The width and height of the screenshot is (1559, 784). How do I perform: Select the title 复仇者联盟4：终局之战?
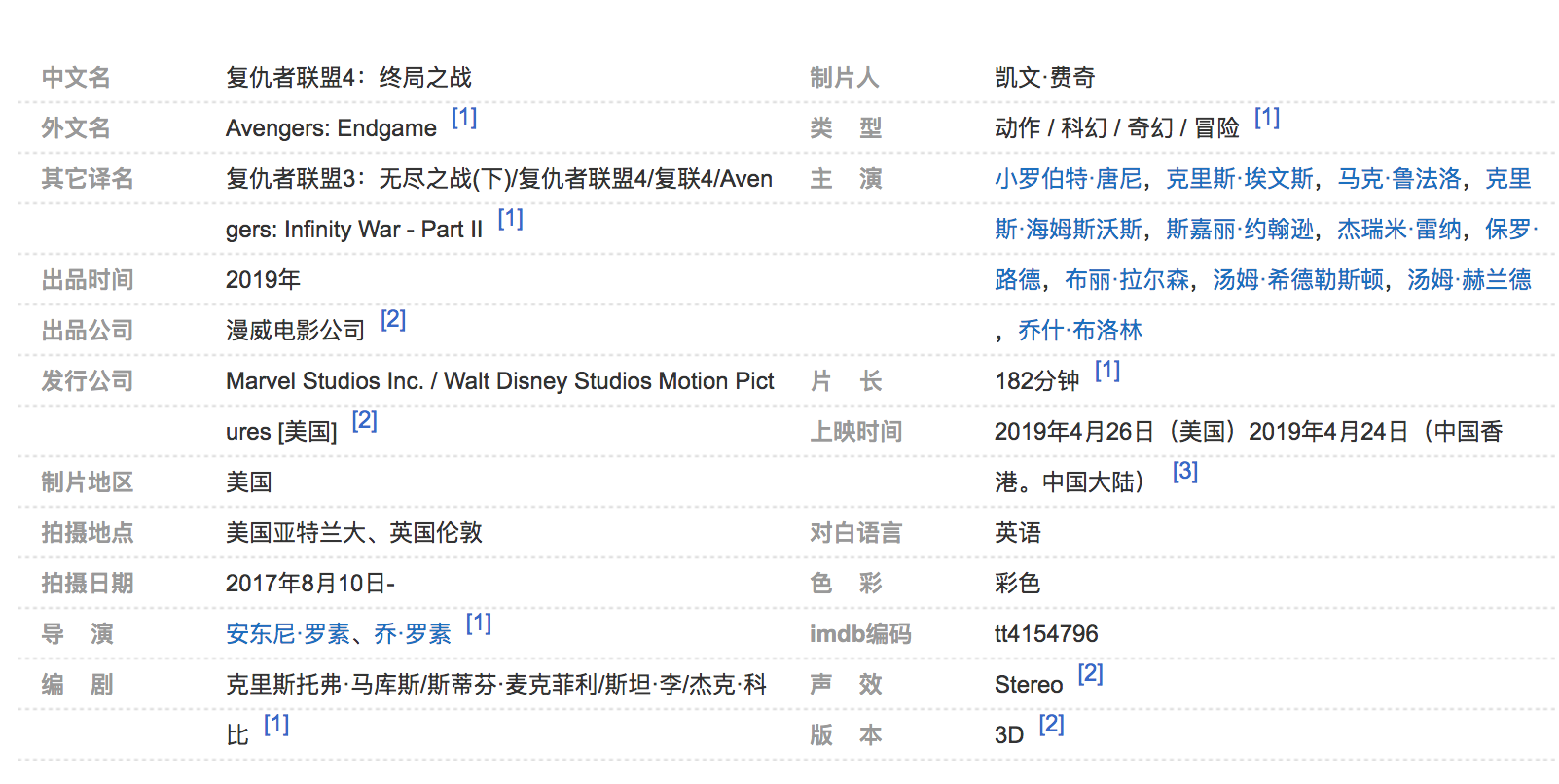[x=348, y=78]
